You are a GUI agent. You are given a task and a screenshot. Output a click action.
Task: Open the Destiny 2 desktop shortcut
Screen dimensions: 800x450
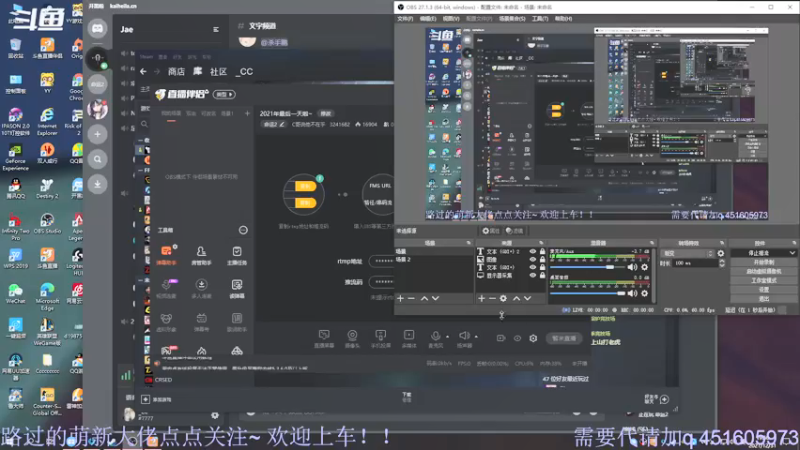pos(47,189)
